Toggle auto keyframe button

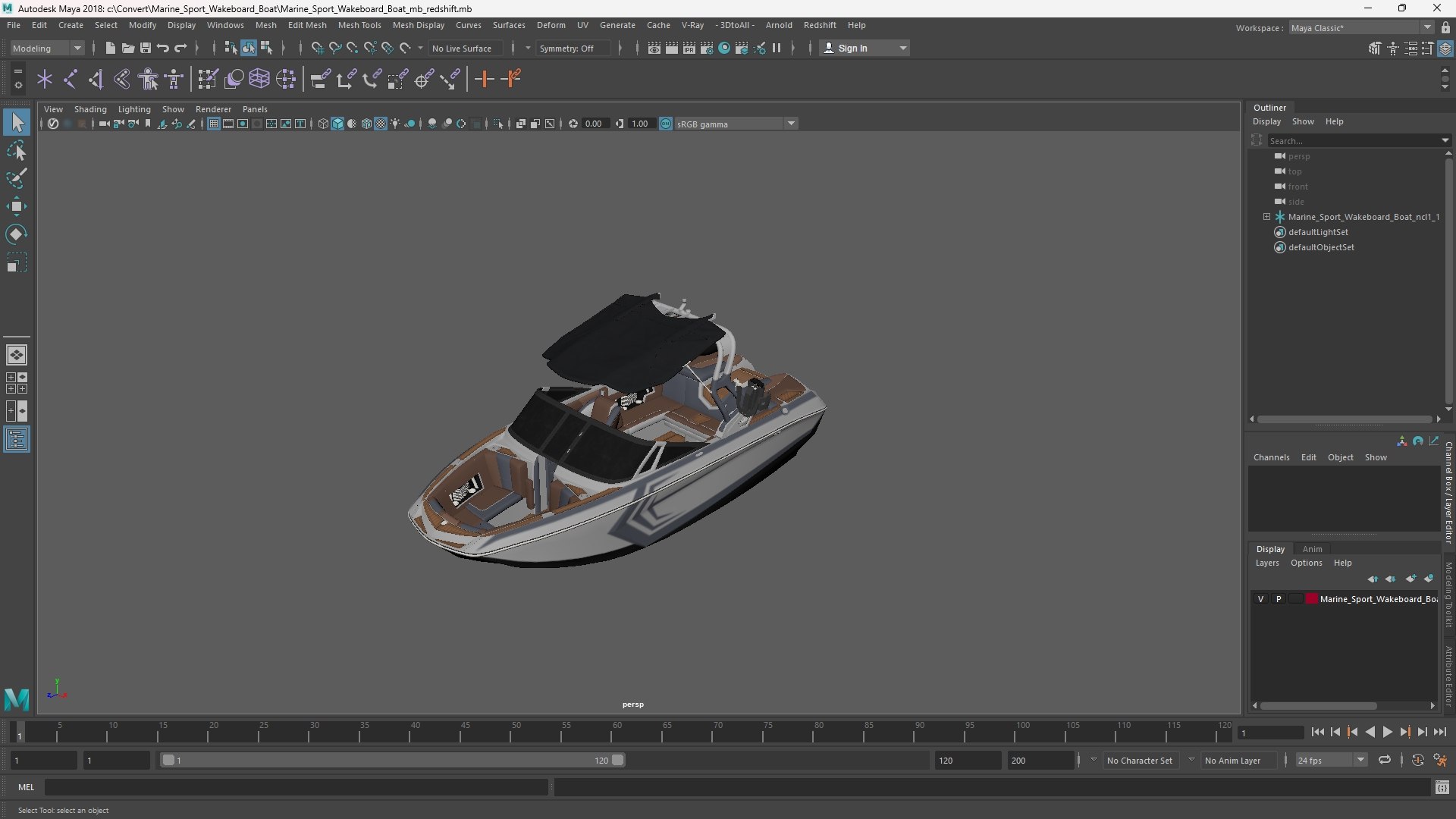[1417, 760]
